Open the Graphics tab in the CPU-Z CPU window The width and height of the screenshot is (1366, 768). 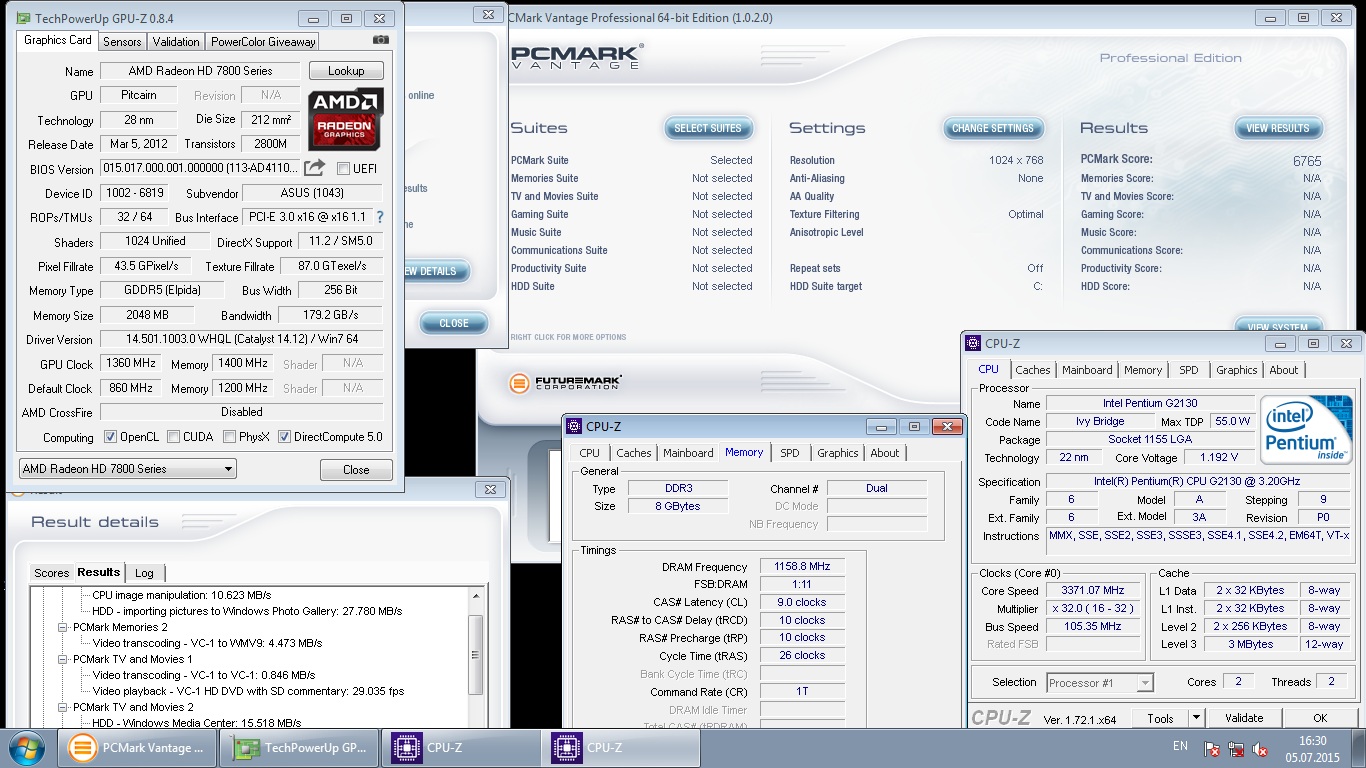[x=1237, y=370]
